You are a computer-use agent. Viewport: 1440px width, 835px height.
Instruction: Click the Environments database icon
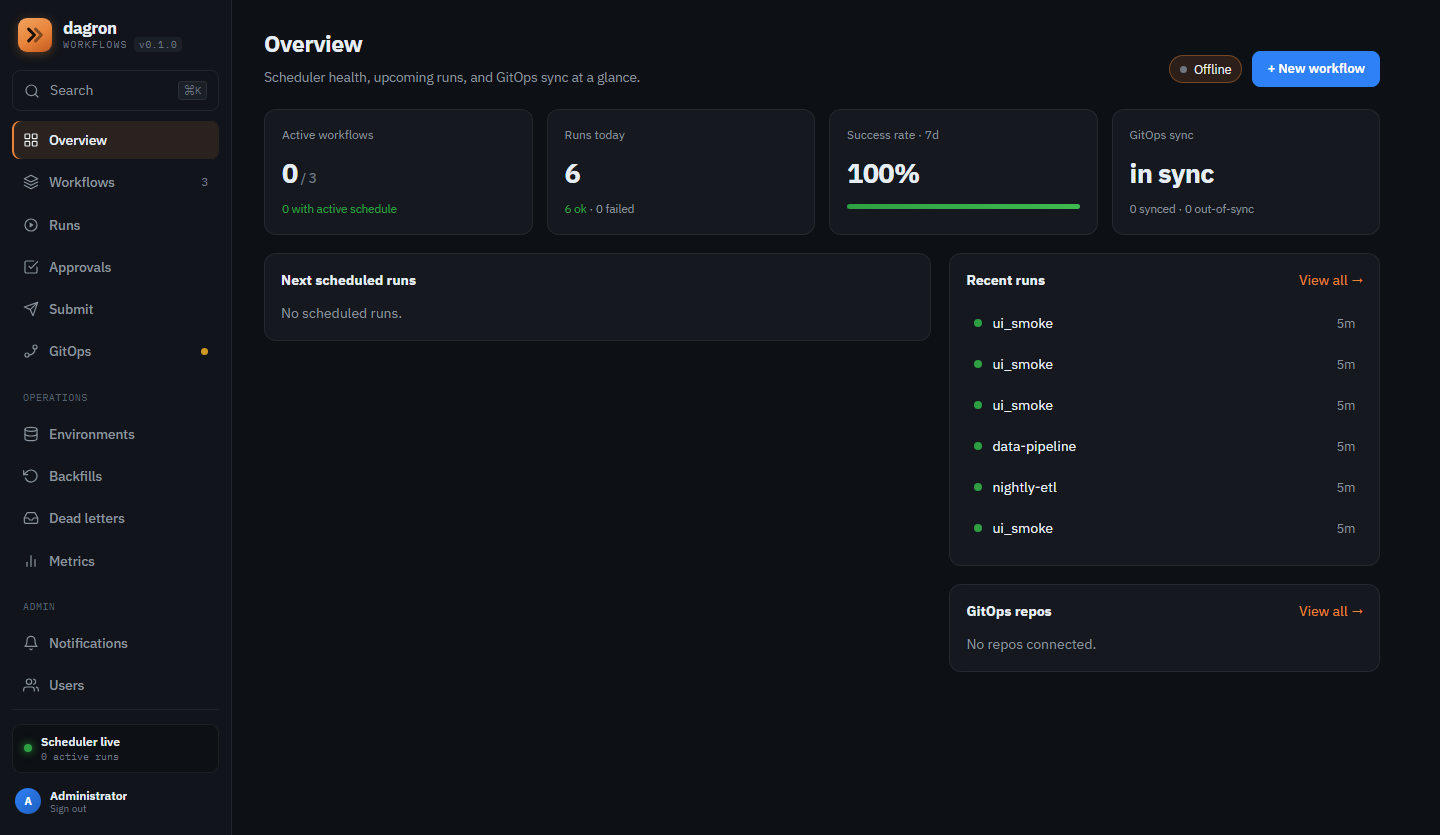click(31, 434)
